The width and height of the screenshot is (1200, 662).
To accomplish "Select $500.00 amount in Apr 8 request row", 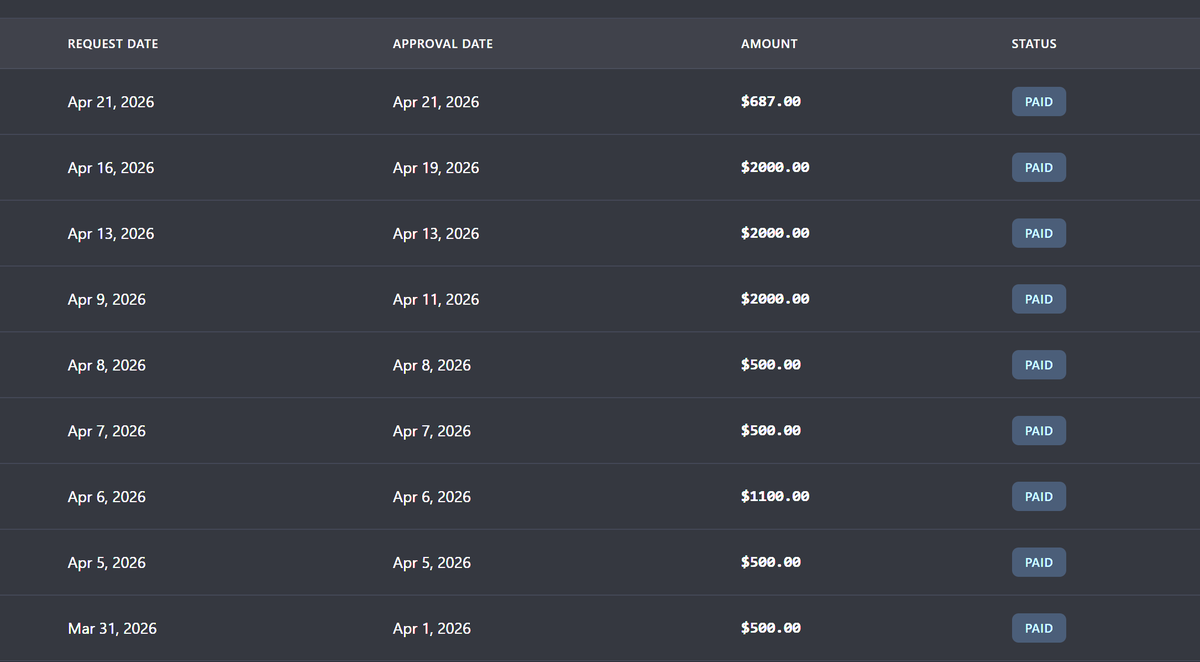I will tap(771, 365).
